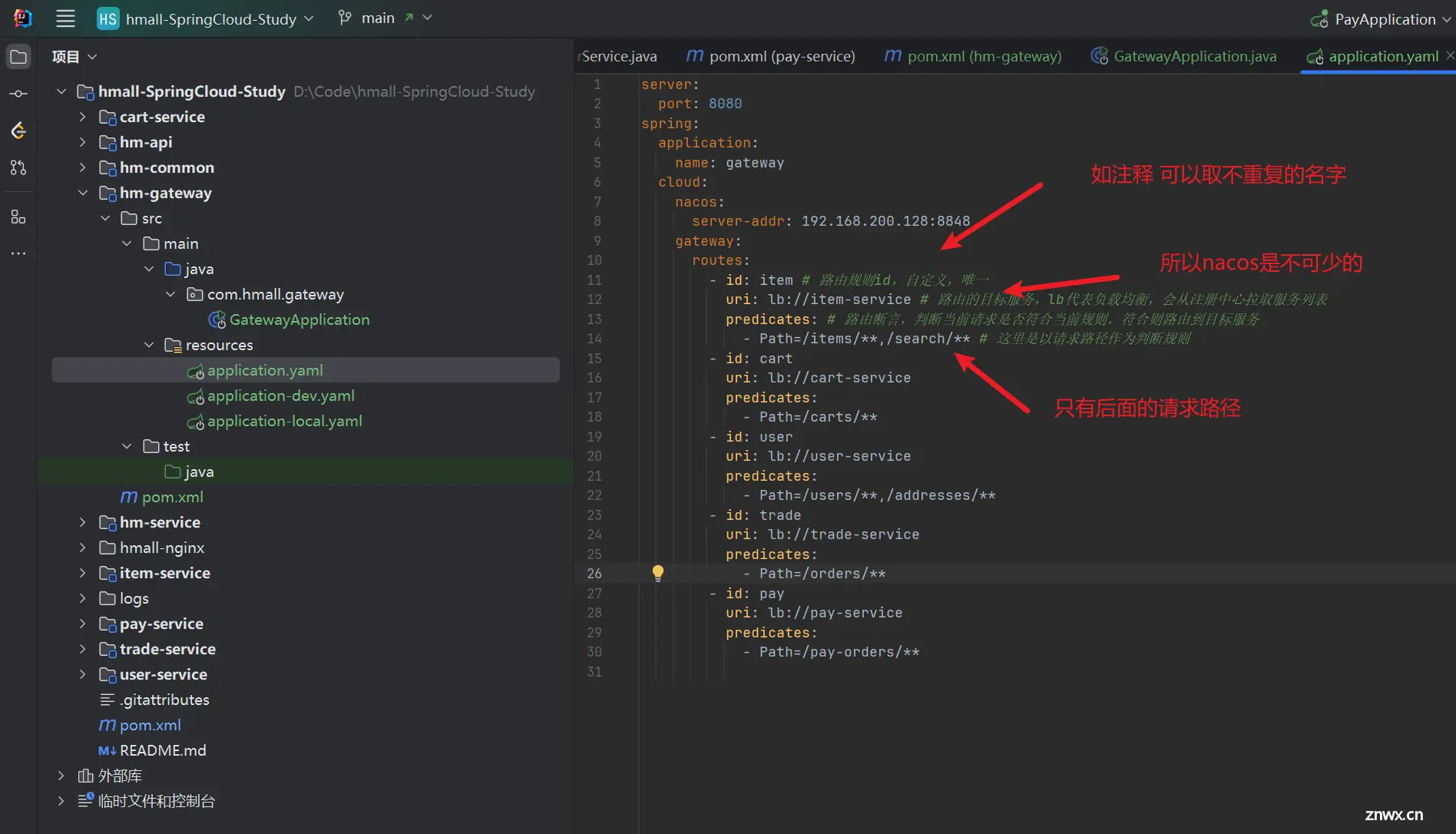
Task: Expand the hm-api module
Action: click(x=83, y=142)
